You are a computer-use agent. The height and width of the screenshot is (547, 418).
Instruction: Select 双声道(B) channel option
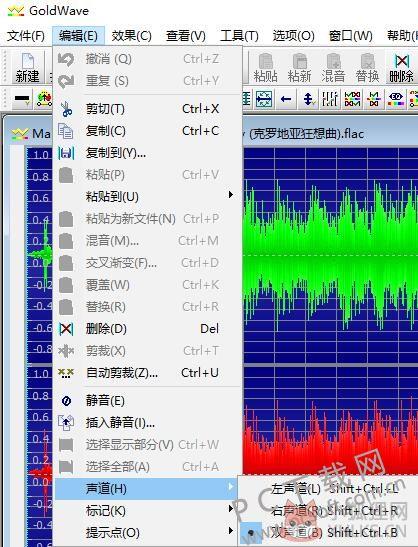click(328, 533)
